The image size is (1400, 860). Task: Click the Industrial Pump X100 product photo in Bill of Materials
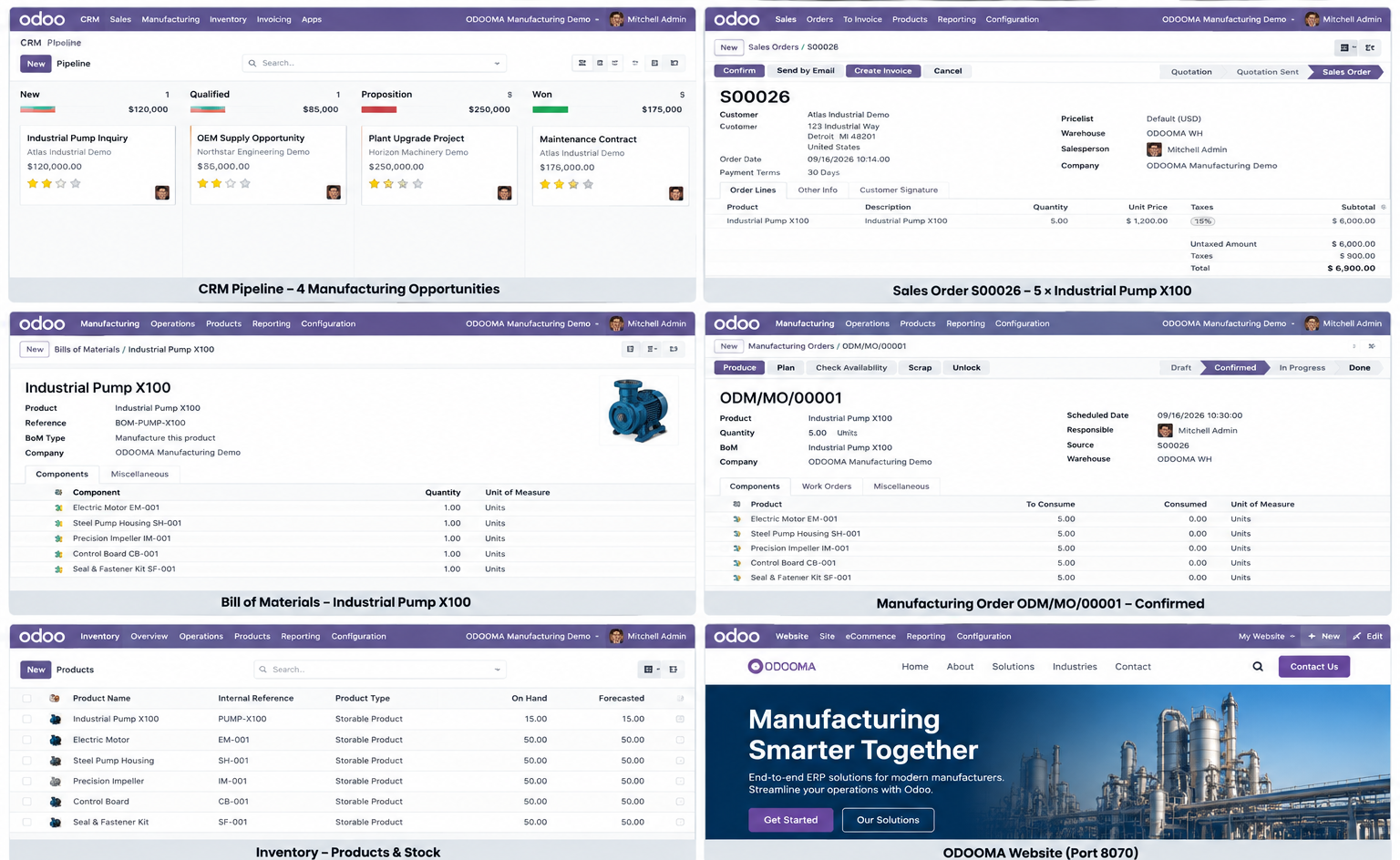[638, 410]
